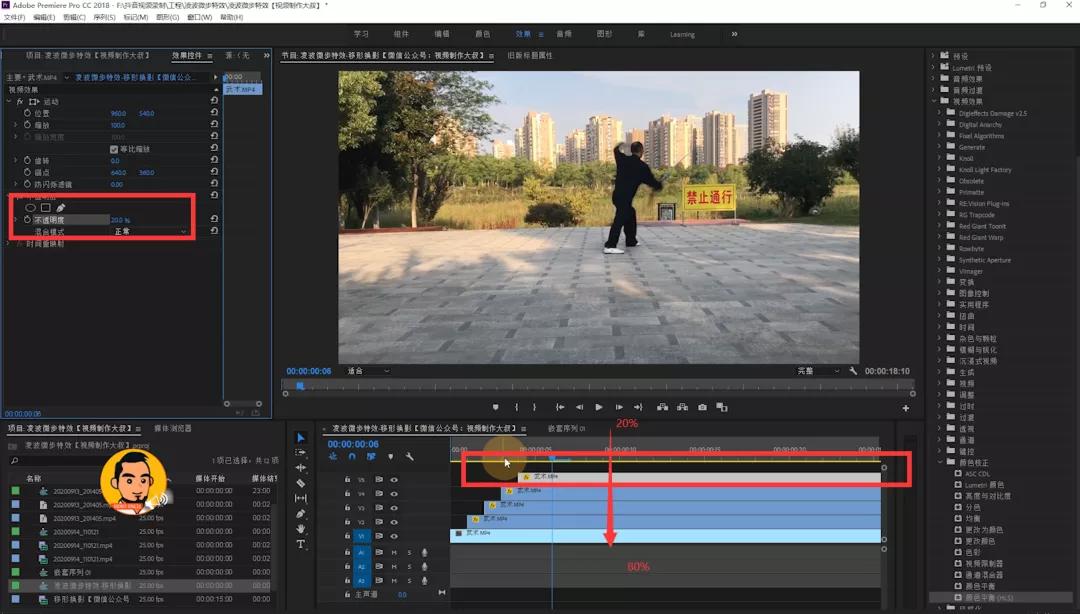Reset the Opacity parameter value
The image size is (1080, 614).
[x=214, y=219]
